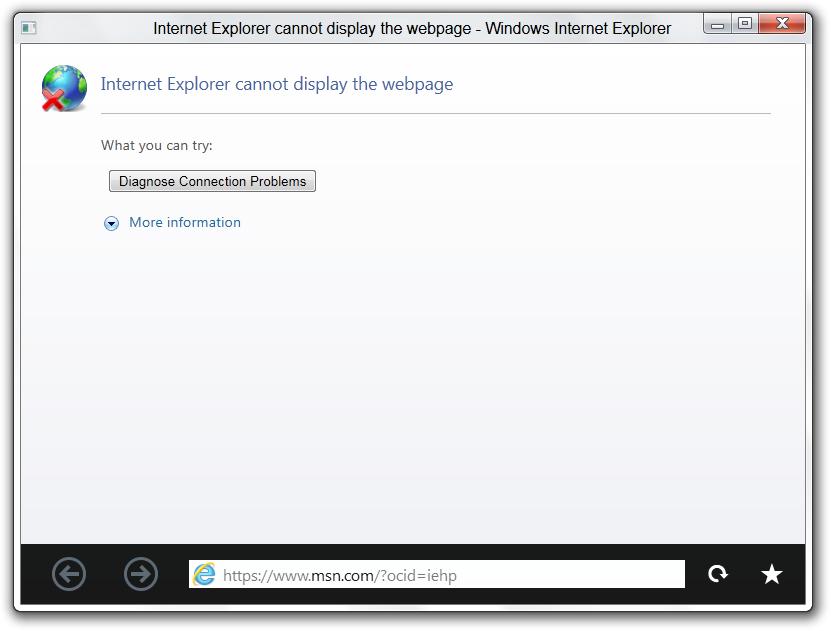Click the globe with red X error icon

[x=64, y=88]
